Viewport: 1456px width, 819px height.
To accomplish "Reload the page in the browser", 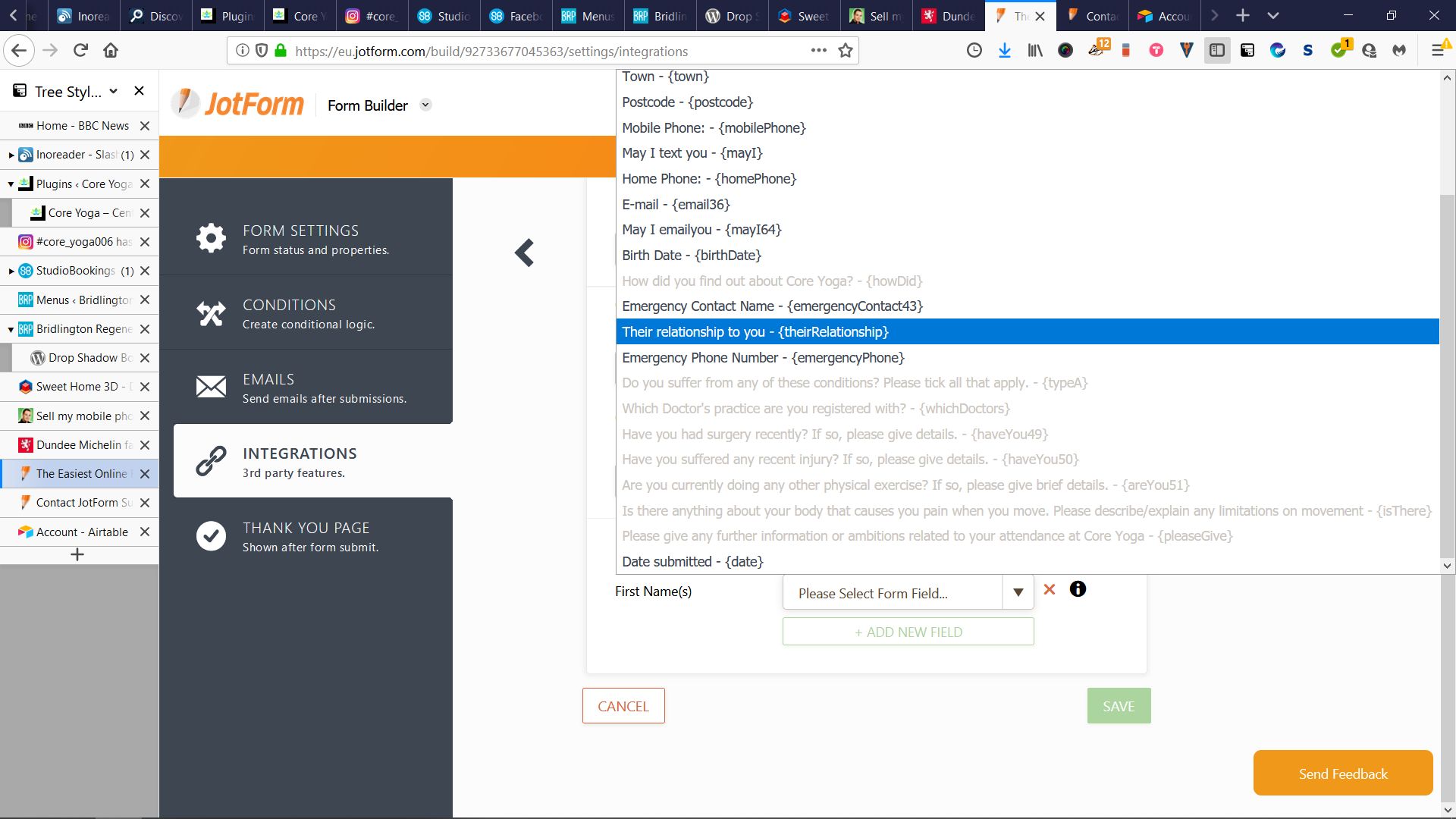I will click(80, 51).
